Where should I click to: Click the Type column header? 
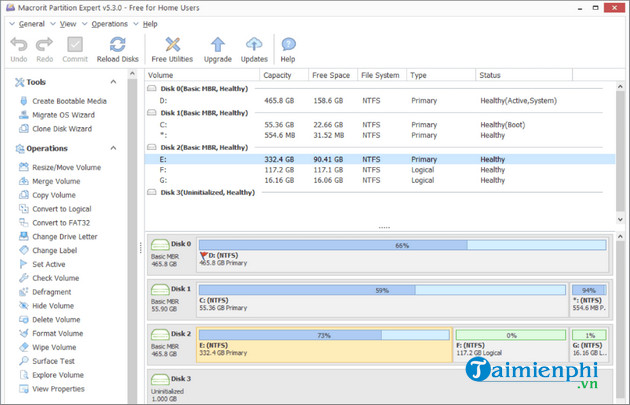[441, 75]
